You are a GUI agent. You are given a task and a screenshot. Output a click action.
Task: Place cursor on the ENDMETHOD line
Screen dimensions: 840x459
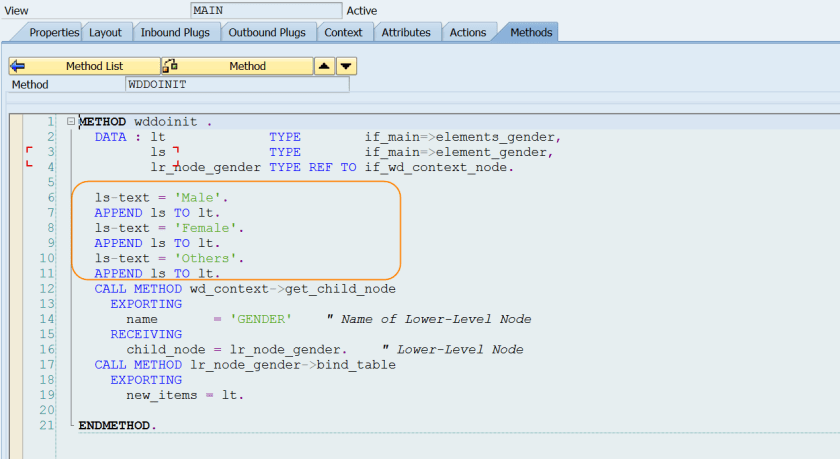117,426
